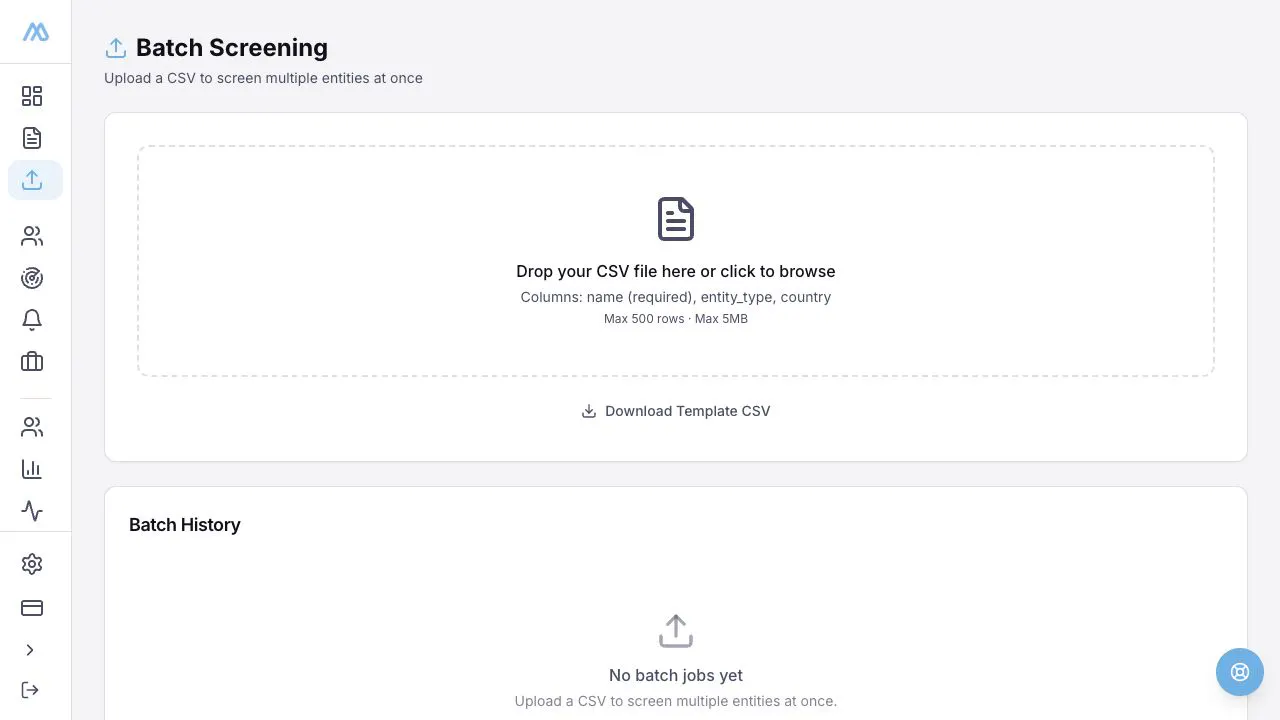Click Download Template CSV link
The width and height of the screenshot is (1280, 720).
click(x=676, y=411)
